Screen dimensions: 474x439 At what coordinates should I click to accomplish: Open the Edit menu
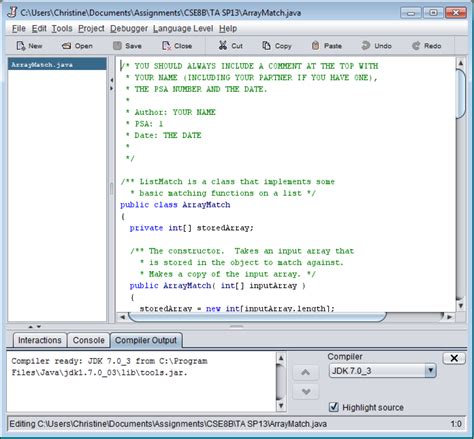coord(39,29)
